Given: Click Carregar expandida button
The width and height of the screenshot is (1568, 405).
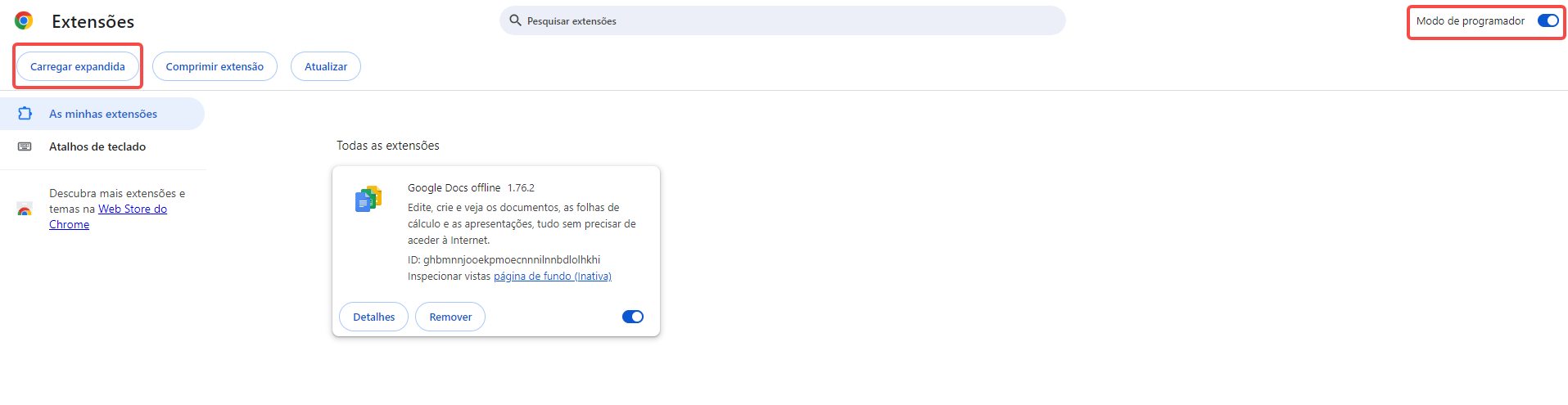Looking at the screenshot, I should coord(78,66).
